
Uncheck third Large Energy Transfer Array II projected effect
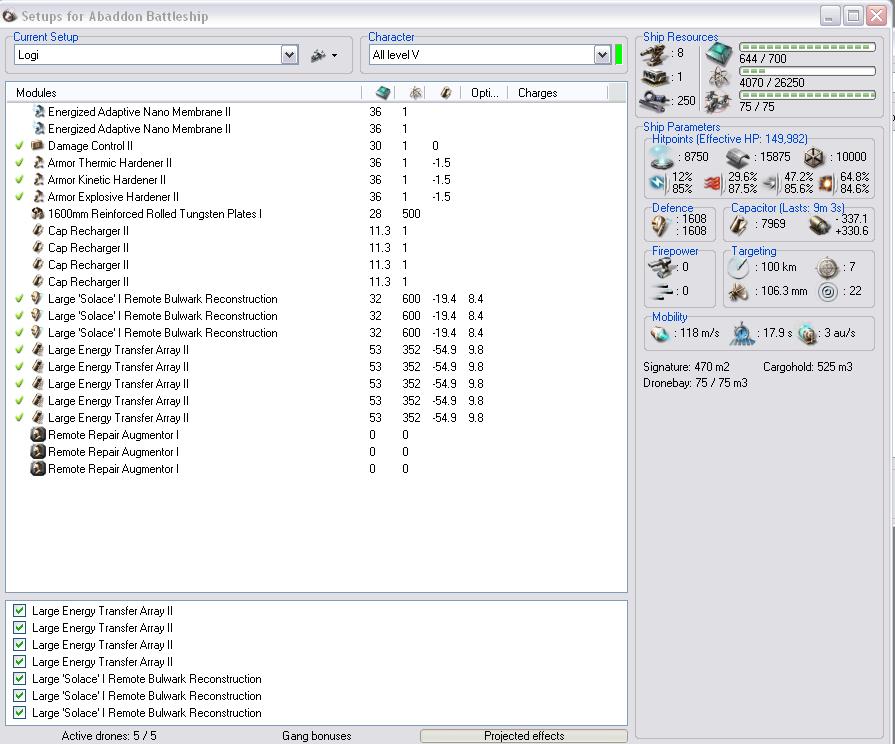pyautogui.click(x=19, y=645)
